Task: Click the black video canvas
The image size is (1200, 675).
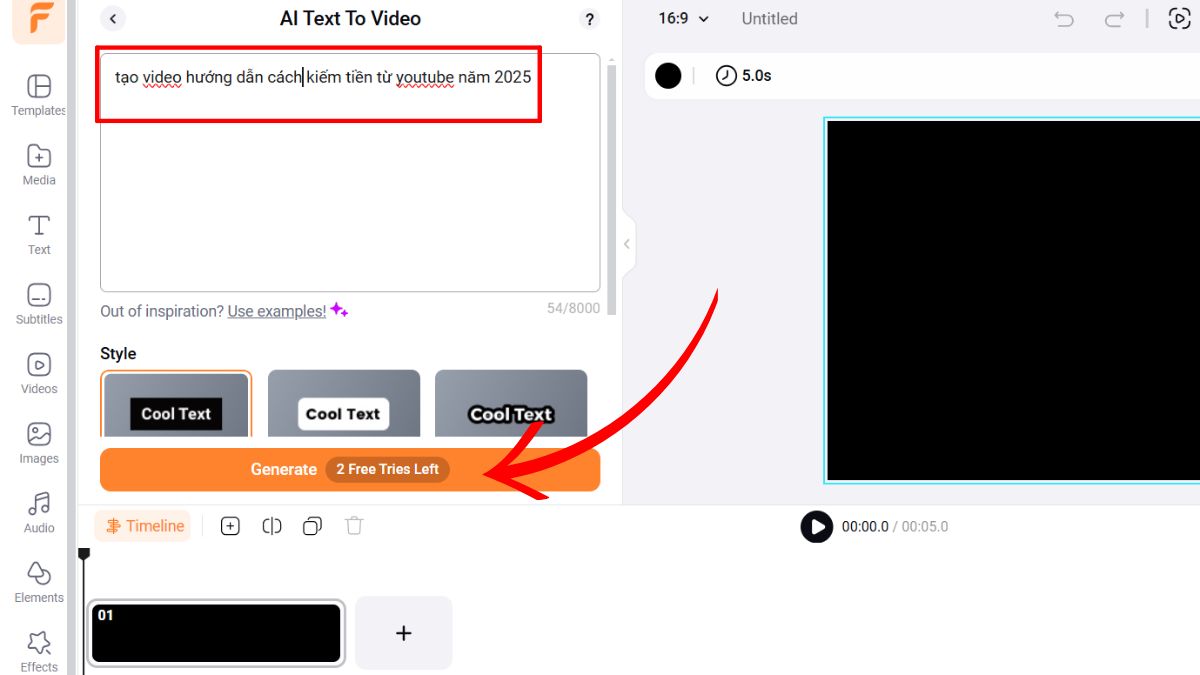Action: 1012,300
